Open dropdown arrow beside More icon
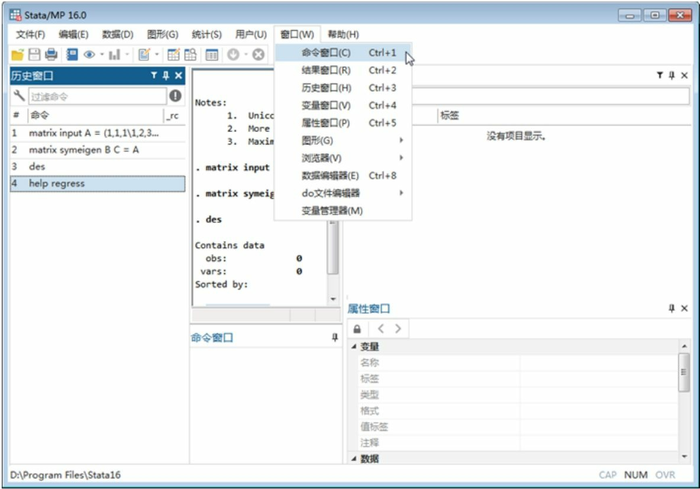 point(246,54)
